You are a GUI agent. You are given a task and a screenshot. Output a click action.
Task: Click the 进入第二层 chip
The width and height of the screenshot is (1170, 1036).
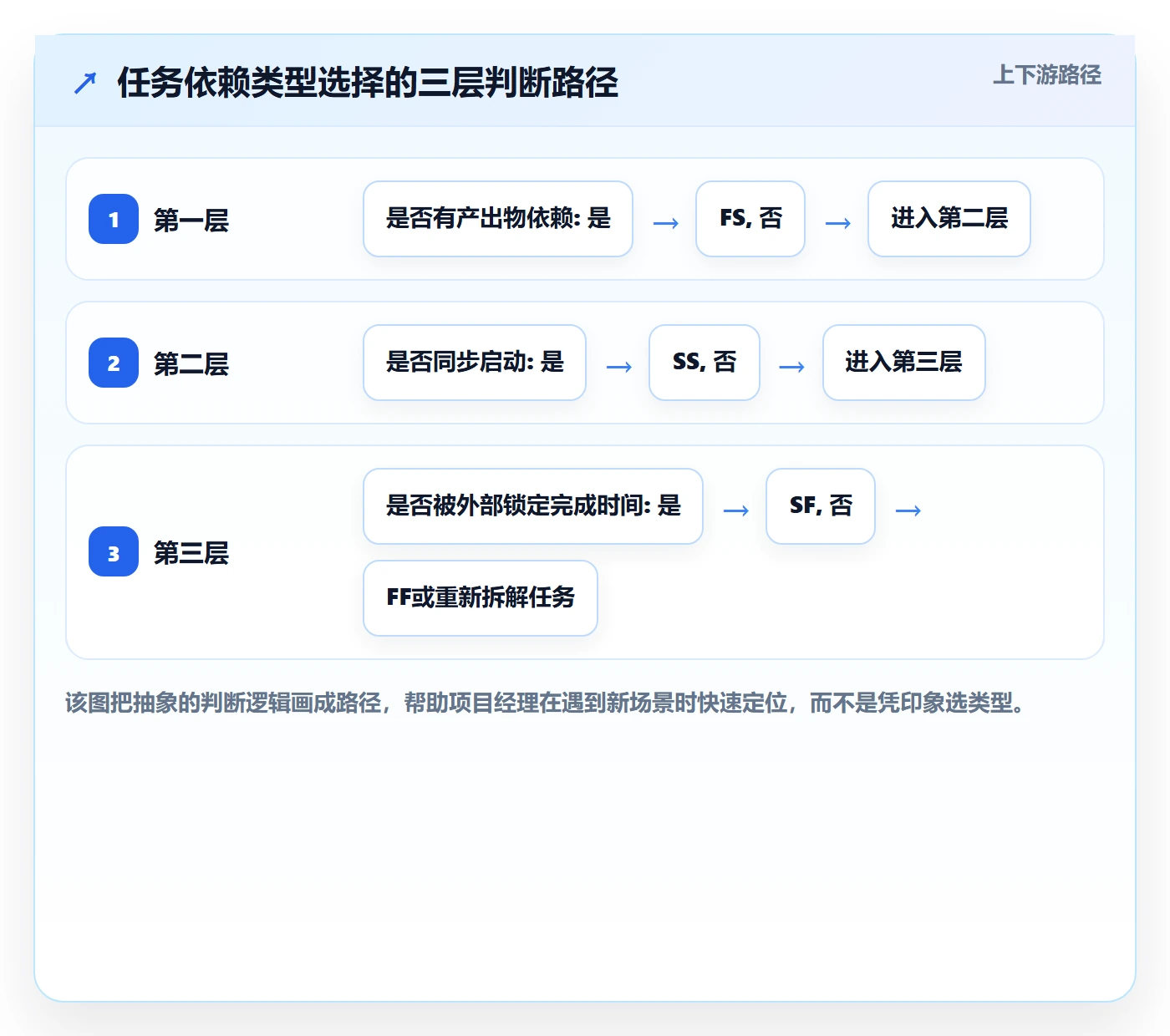tap(949, 219)
